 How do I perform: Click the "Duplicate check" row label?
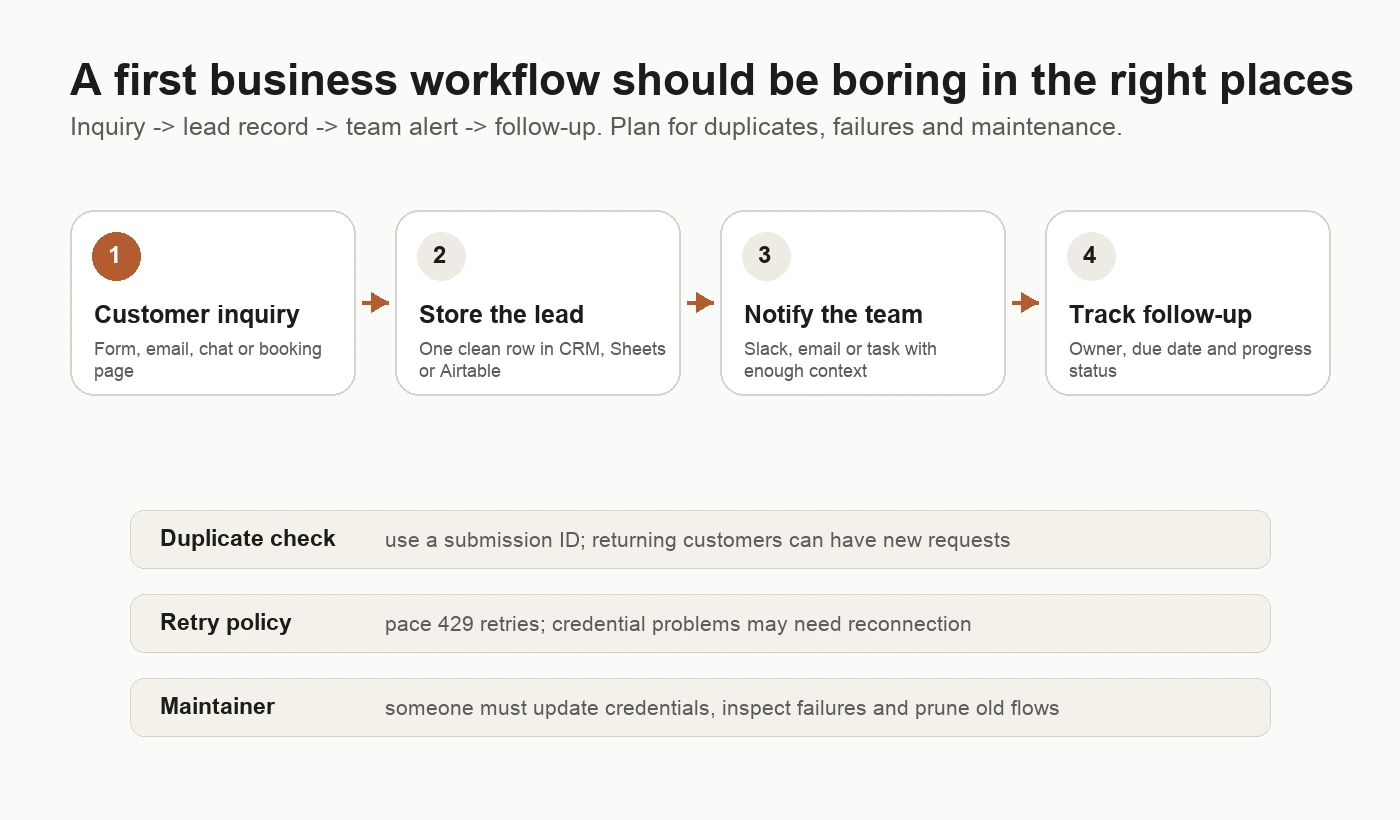coord(248,539)
